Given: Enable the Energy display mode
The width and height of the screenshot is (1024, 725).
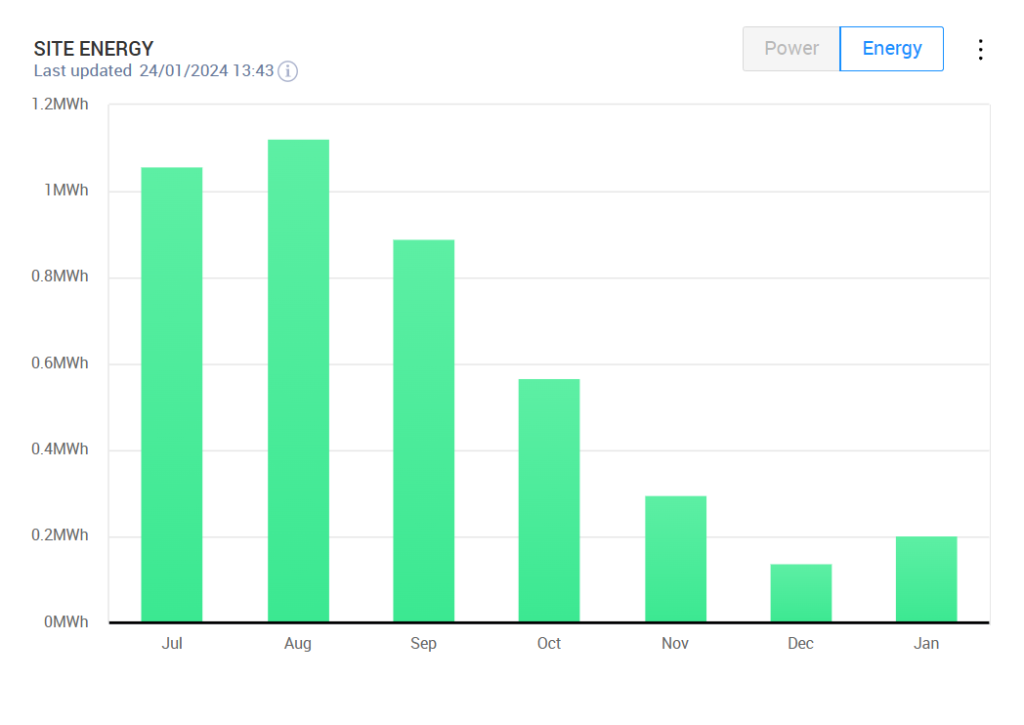Looking at the screenshot, I should [x=891, y=48].
